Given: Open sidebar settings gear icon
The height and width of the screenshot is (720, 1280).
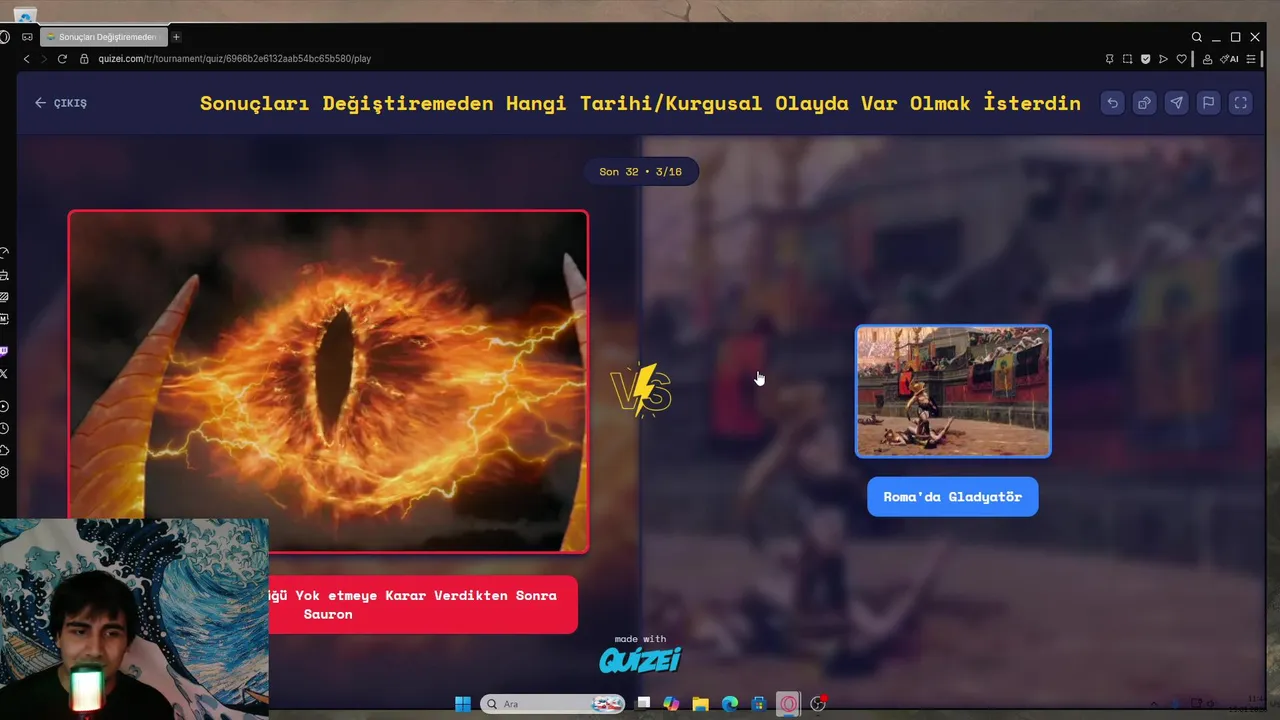Looking at the screenshot, I should [4, 472].
